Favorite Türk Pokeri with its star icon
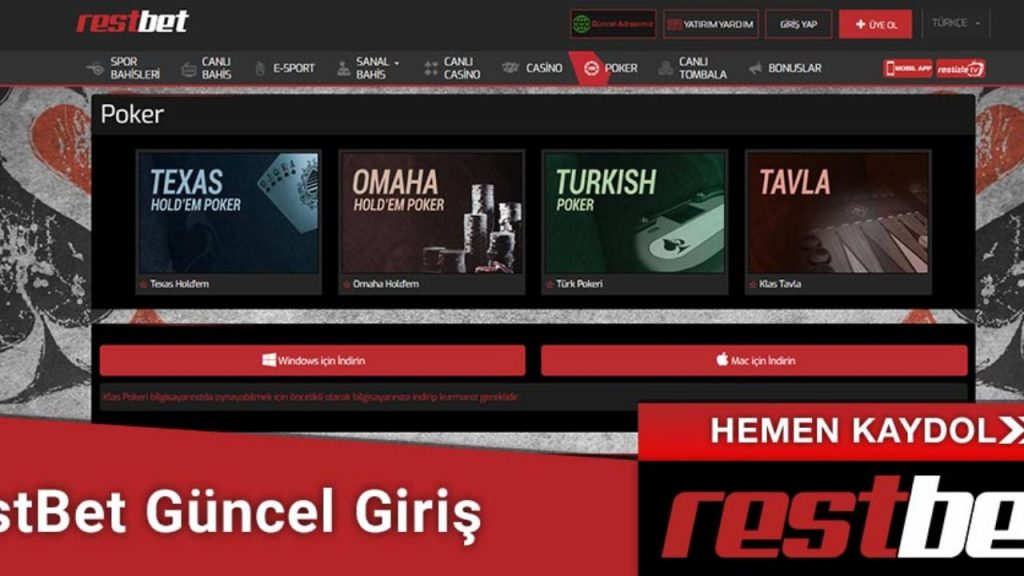1024x576 pixels. [550, 284]
